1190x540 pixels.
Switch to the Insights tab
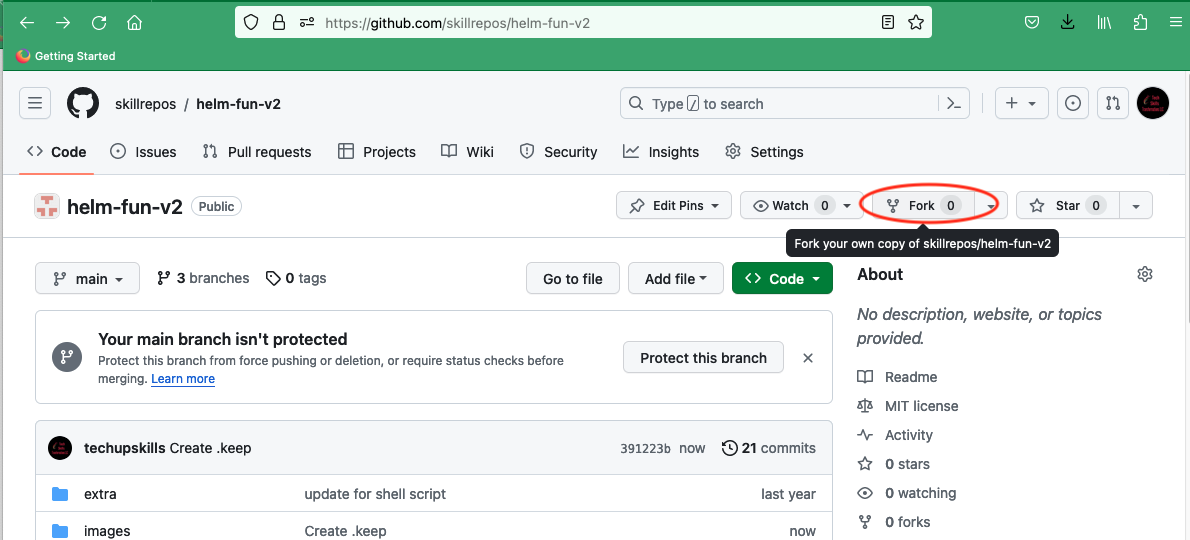[x=660, y=152]
